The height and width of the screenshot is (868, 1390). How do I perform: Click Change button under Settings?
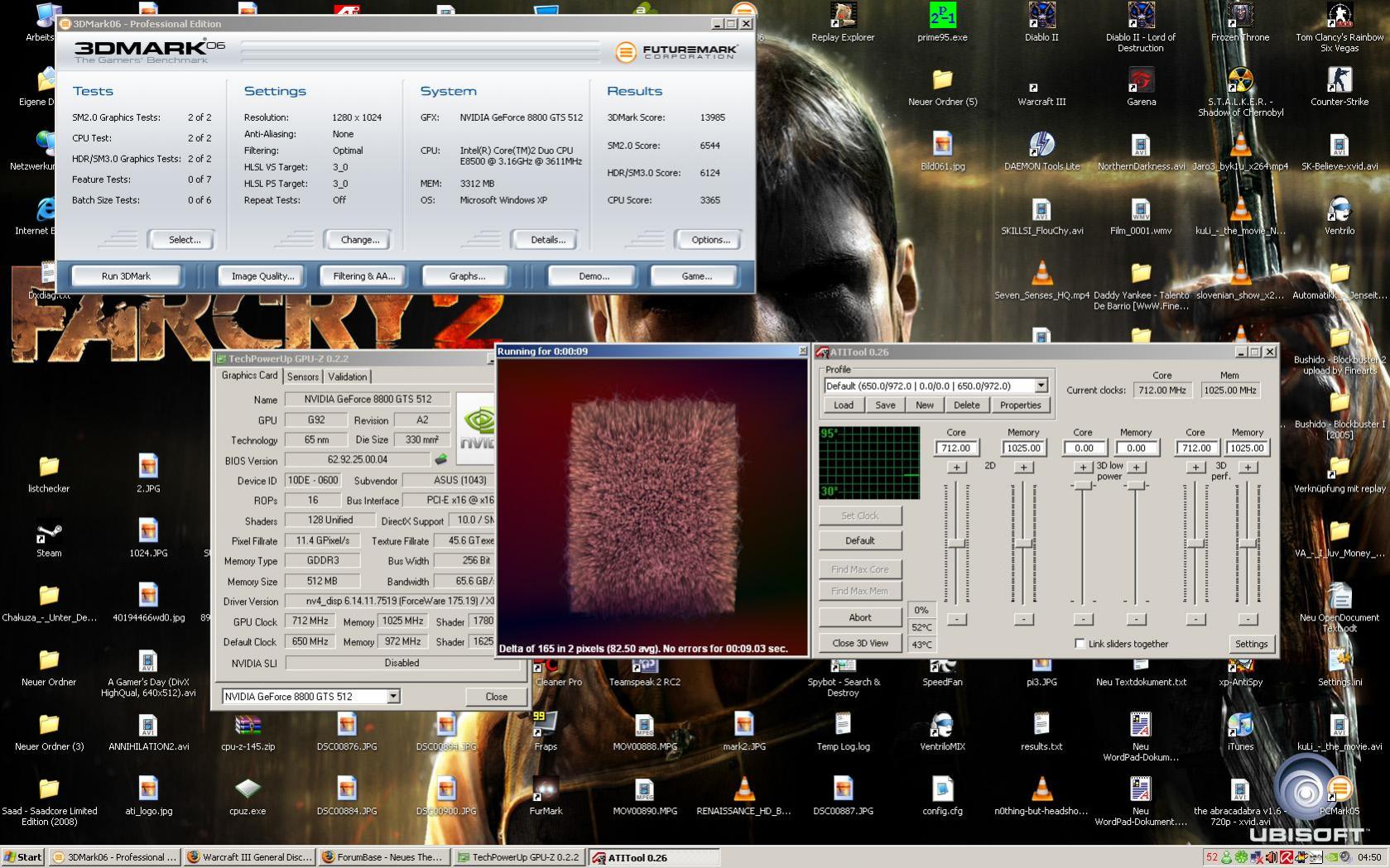(x=359, y=240)
